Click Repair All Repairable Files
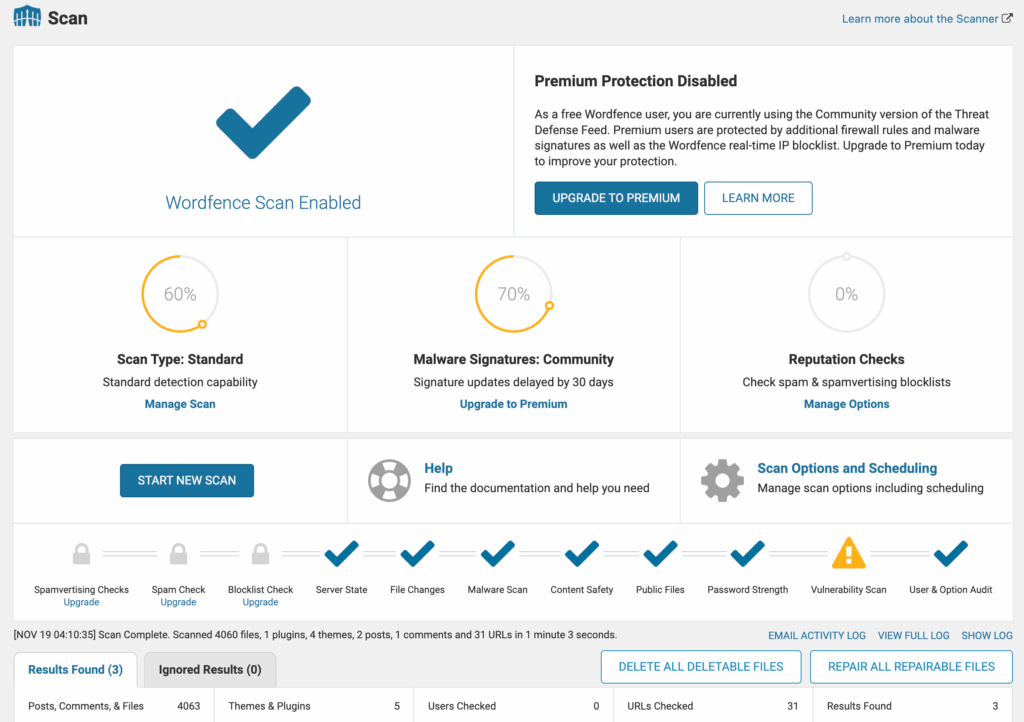 (x=911, y=666)
